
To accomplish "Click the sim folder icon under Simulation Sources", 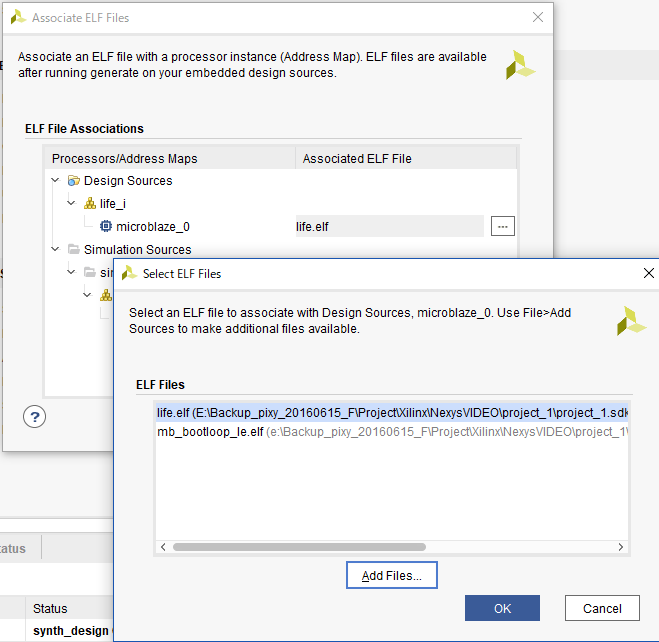I will pyautogui.click(x=90, y=272).
